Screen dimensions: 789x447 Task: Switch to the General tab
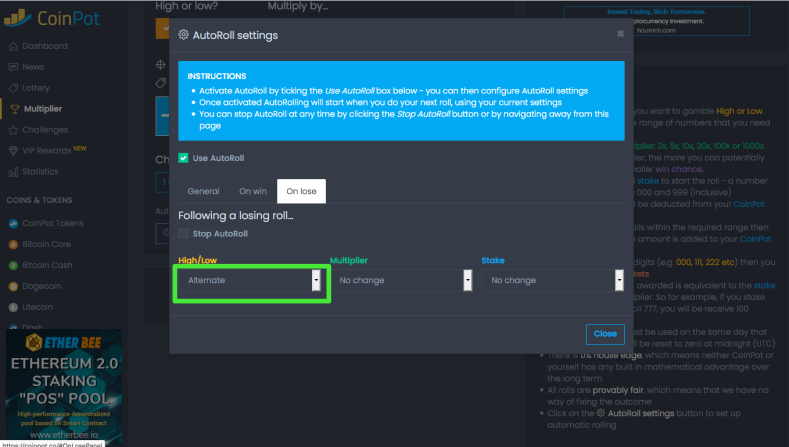point(203,191)
